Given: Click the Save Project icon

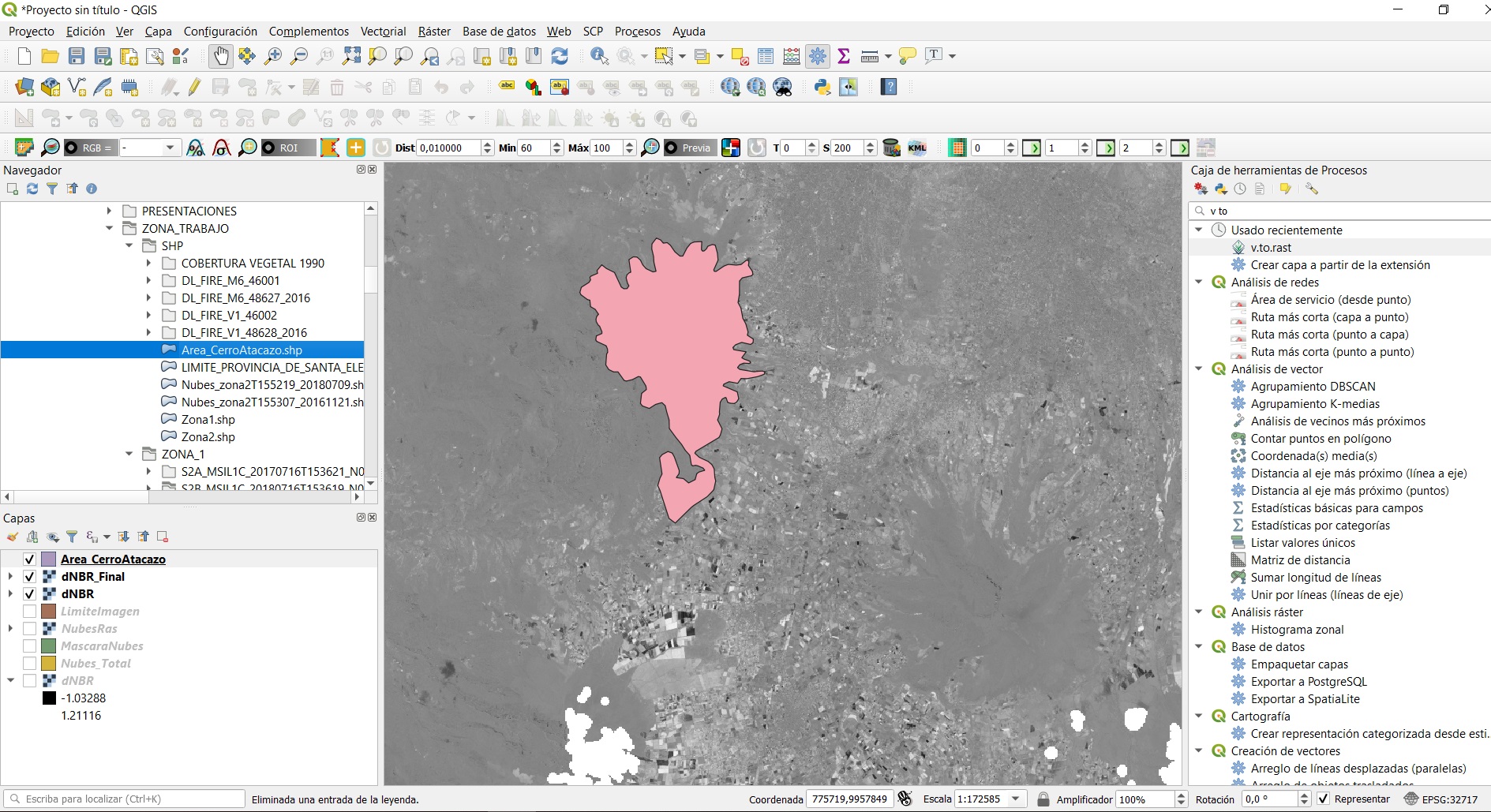Looking at the screenshot, I should (77, 56).
